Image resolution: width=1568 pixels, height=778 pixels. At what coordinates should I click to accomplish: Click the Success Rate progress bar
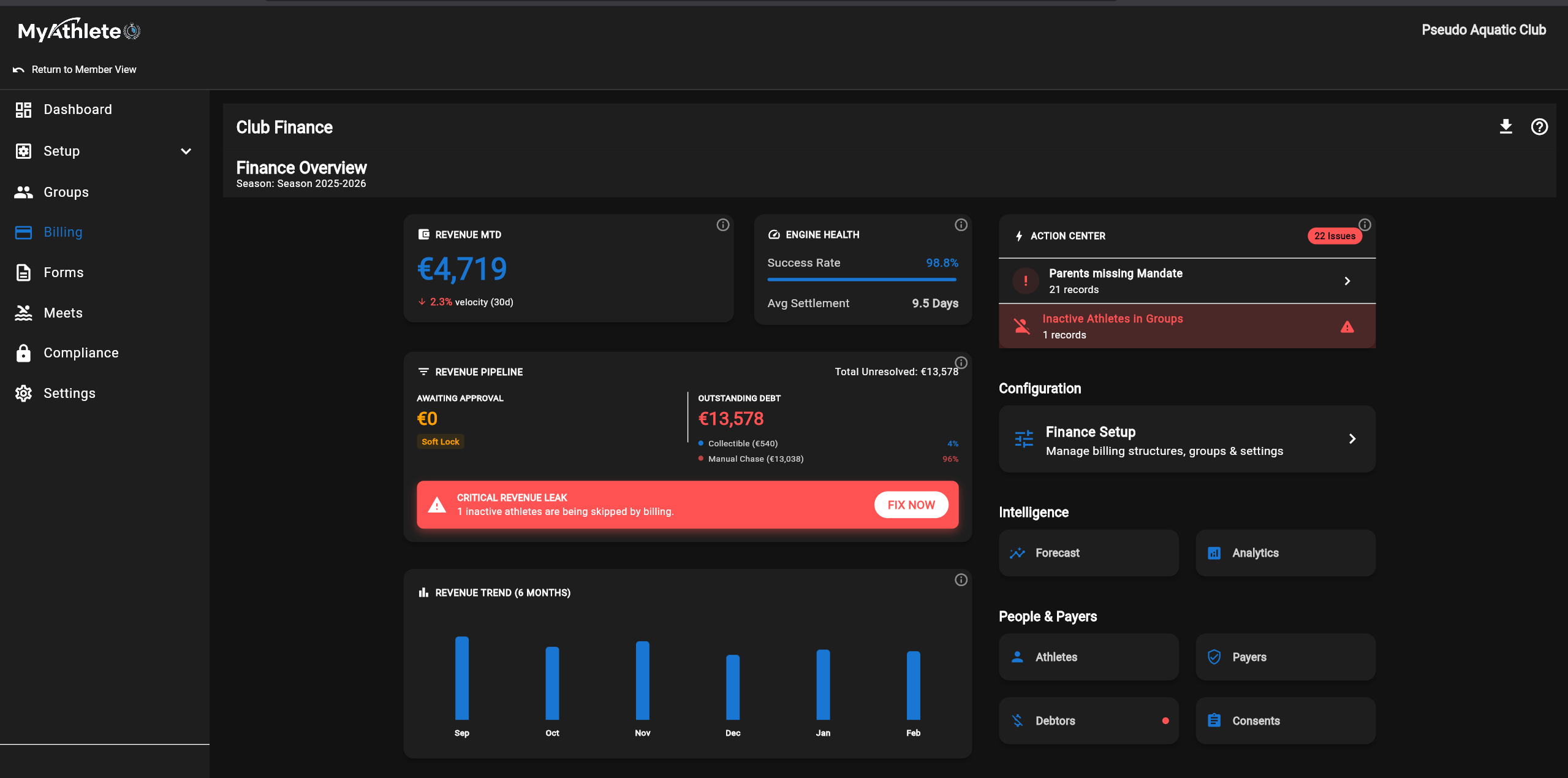[862, 280]
